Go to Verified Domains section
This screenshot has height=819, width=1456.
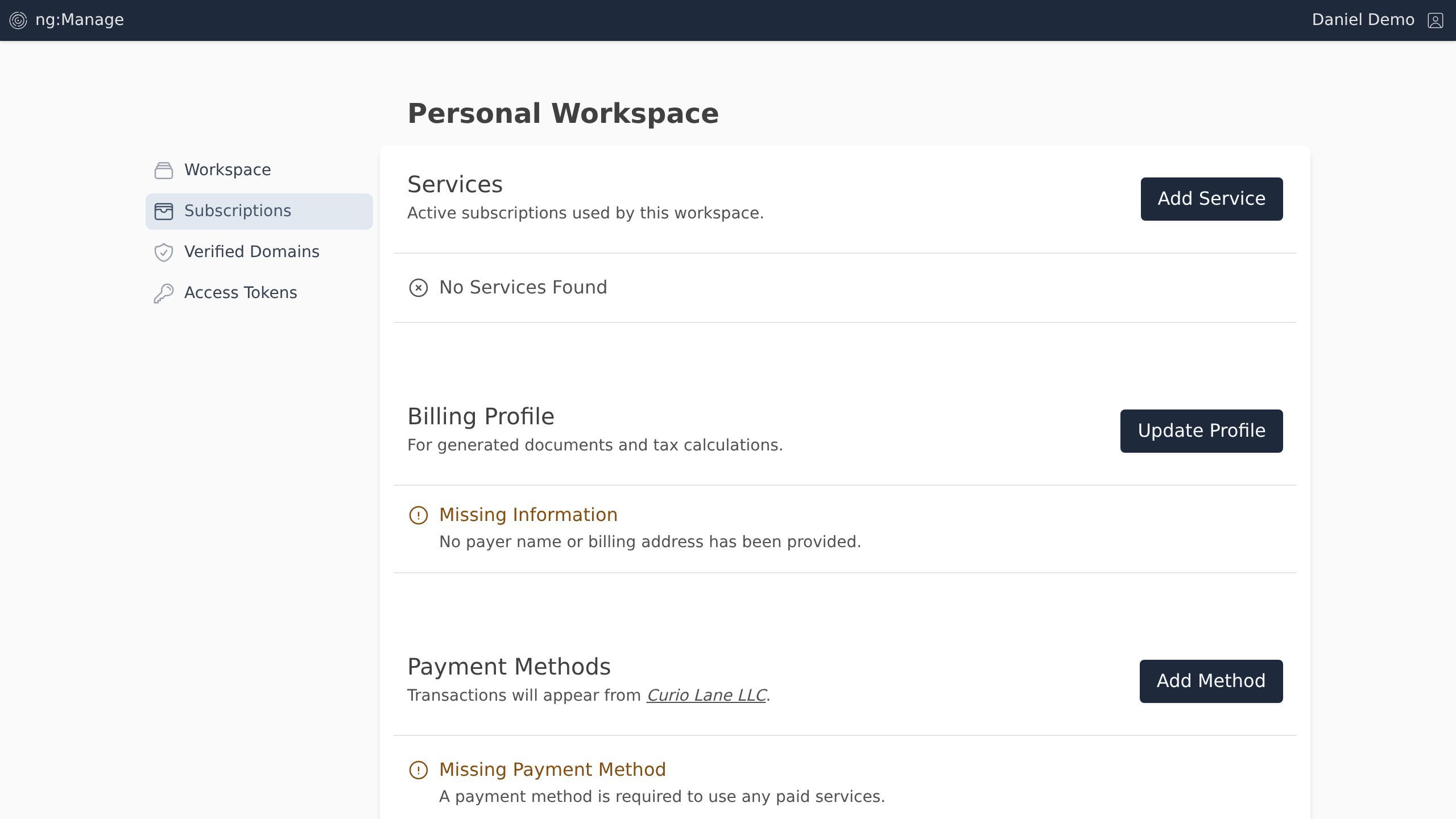coord(251,252)
